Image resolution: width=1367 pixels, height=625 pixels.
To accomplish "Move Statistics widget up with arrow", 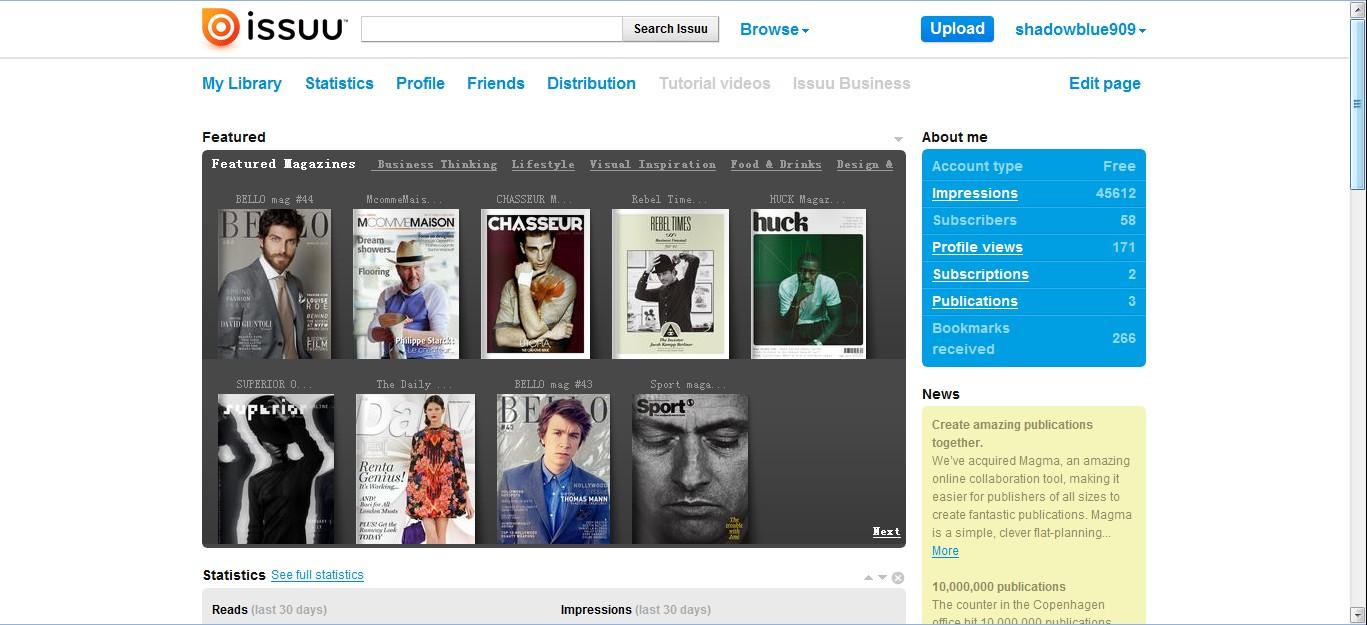I will [x=868, y=578].
